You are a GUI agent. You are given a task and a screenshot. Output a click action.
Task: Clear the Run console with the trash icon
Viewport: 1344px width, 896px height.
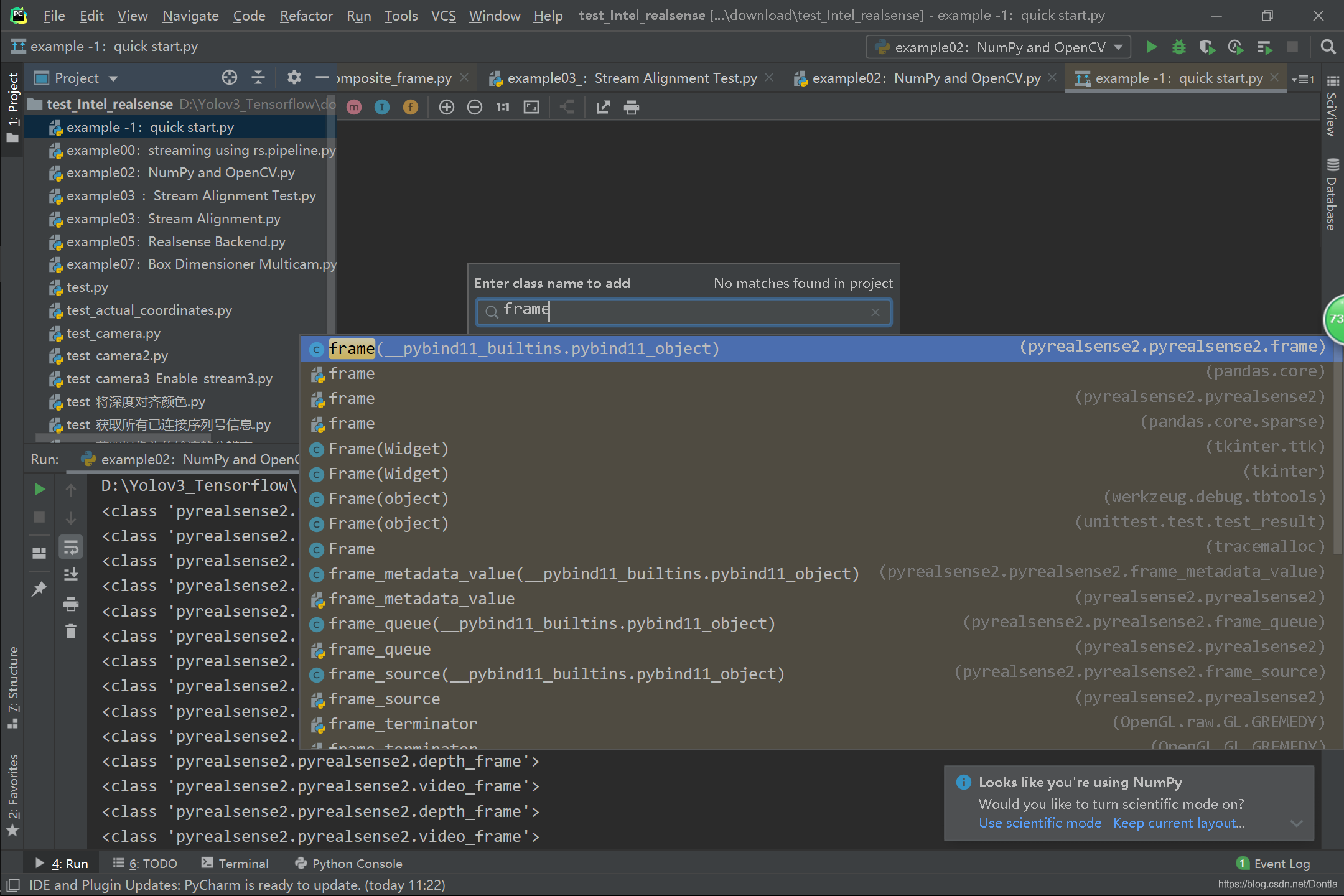pyautogui.click(x=70, y=631)
